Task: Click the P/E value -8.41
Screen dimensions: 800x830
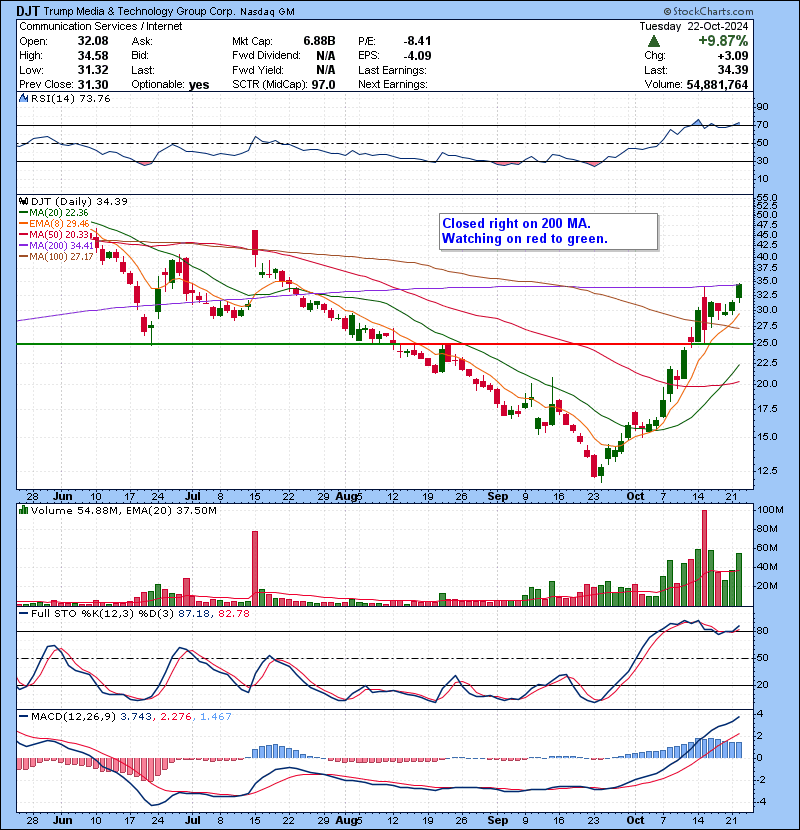Action: [x=417, y=41]
